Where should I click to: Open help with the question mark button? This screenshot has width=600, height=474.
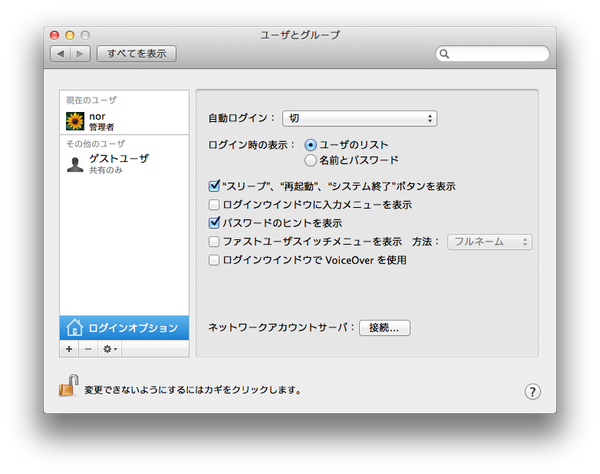point(532,391)
